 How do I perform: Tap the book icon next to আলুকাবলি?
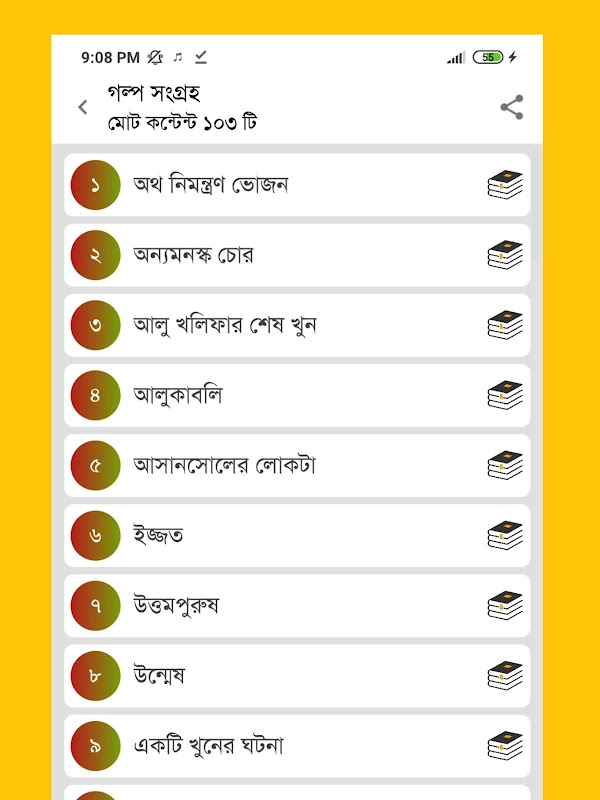(505, 395)
